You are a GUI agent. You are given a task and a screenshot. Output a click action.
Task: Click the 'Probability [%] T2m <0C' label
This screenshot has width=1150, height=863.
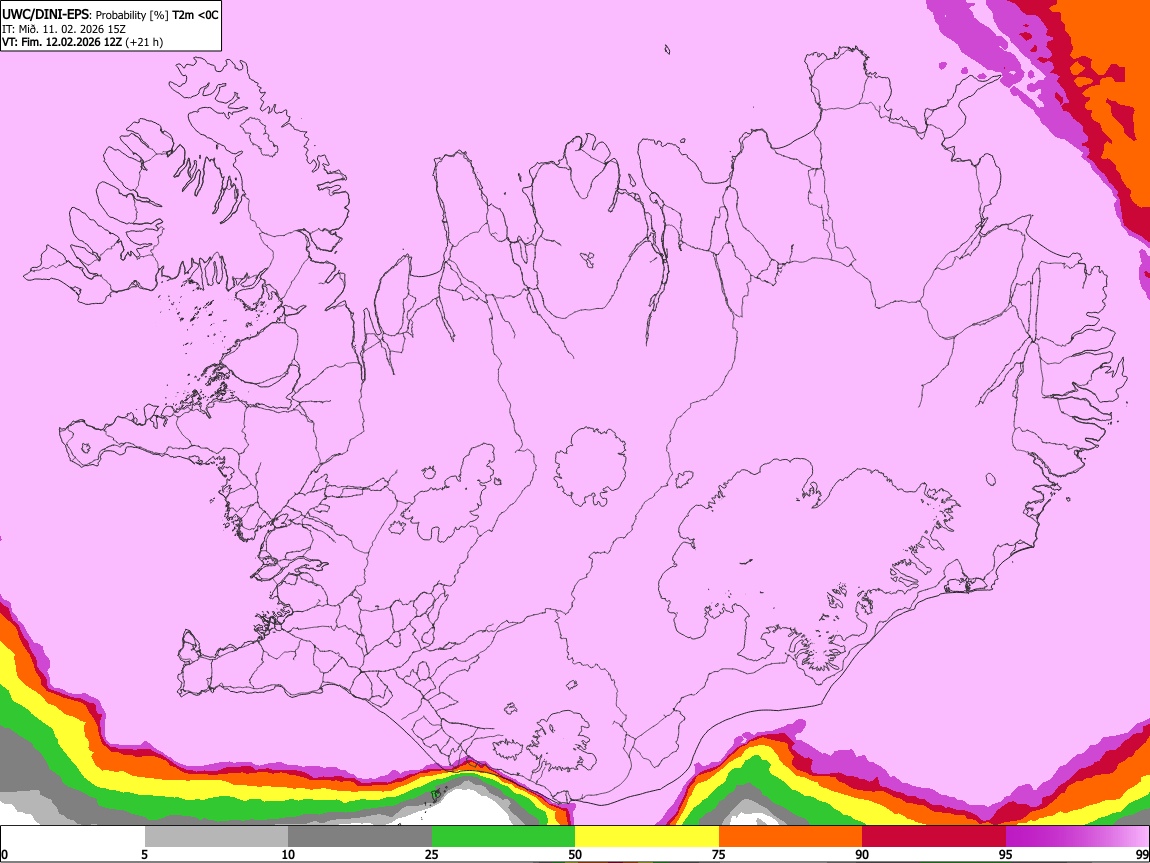[x=157, y=15]
